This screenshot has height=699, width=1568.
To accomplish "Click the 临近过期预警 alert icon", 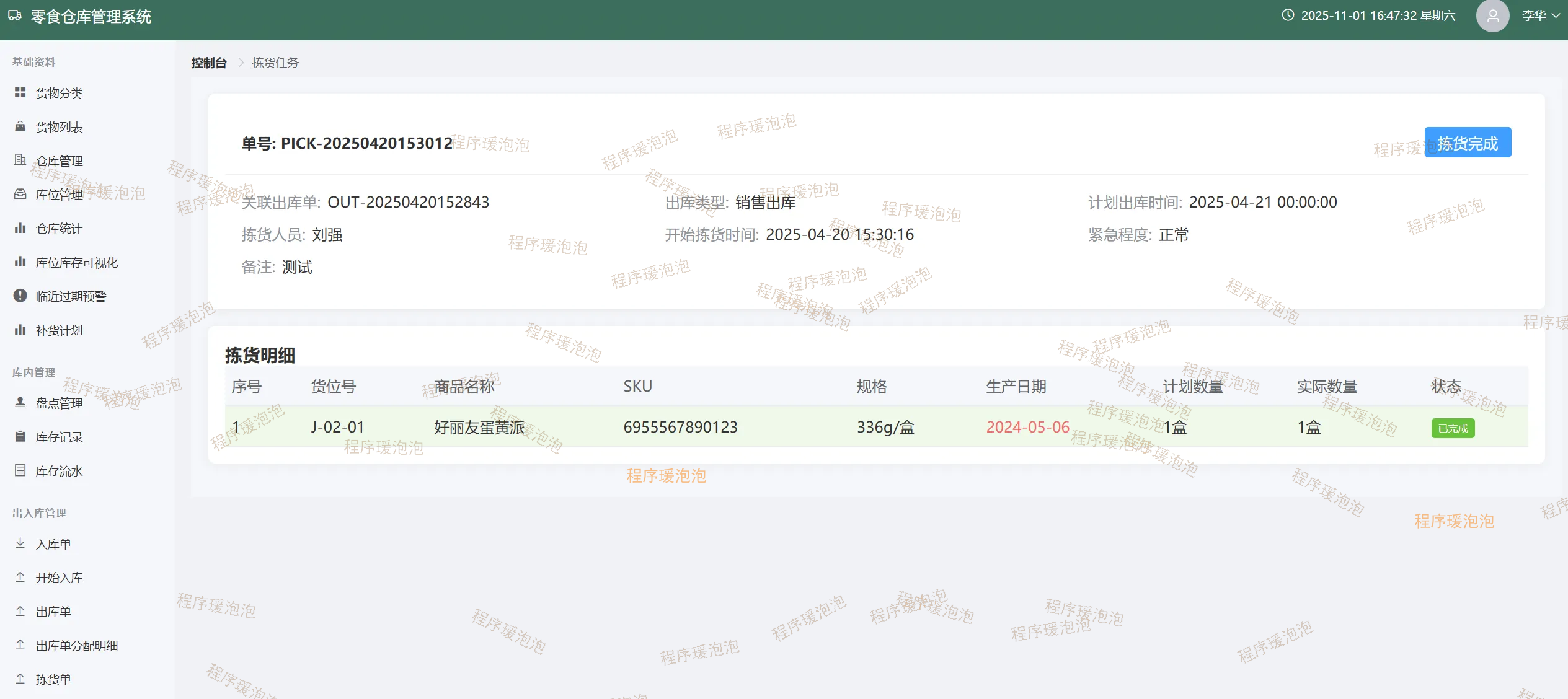I will (20, 296).
